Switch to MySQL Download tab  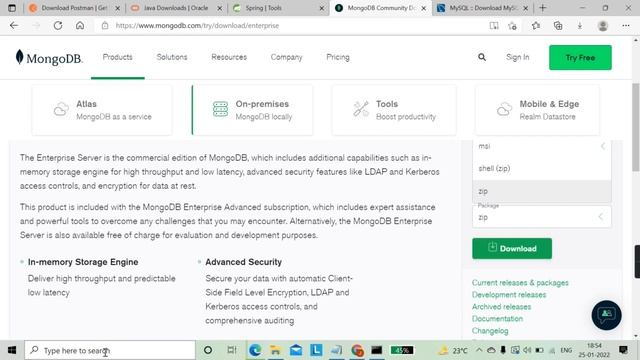(x=482, y=8)
